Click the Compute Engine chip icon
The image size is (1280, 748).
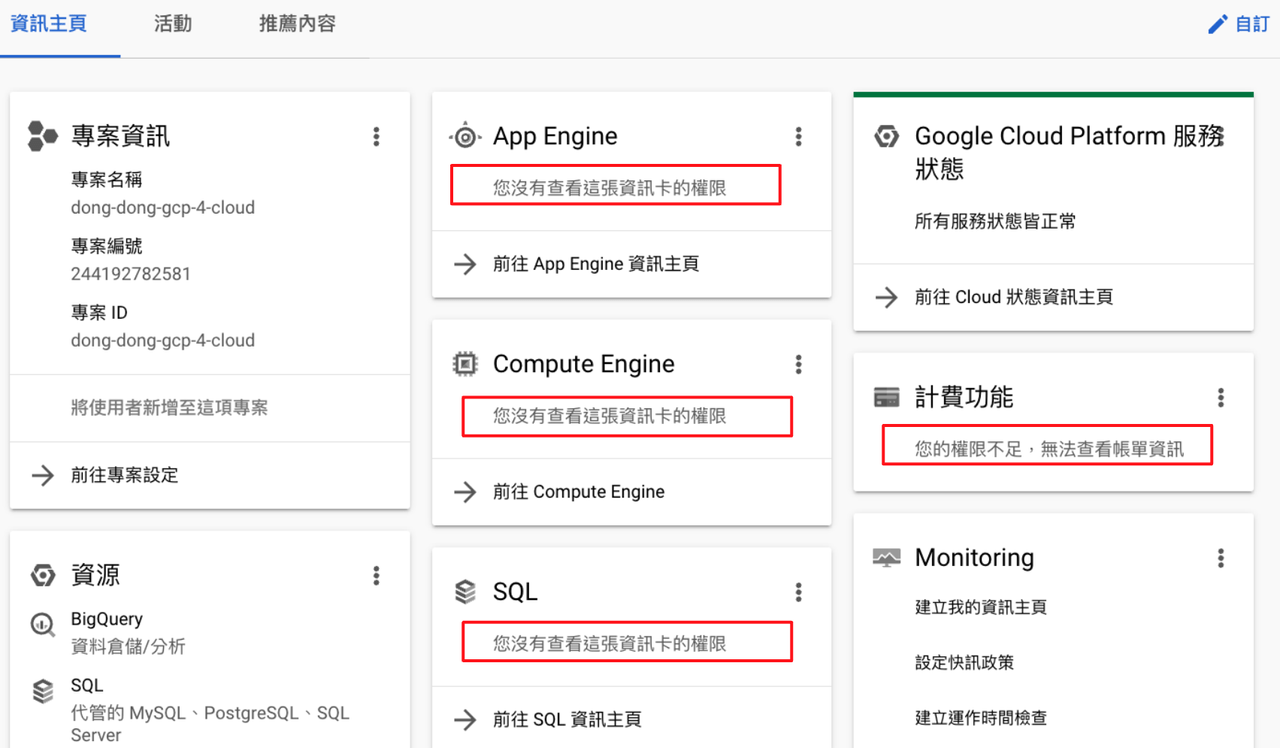click(x=465, y=364)
